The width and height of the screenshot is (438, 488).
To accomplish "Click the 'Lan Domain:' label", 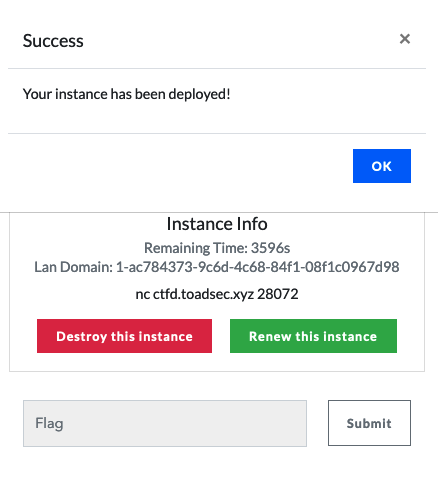I will [x=74, y=267].
